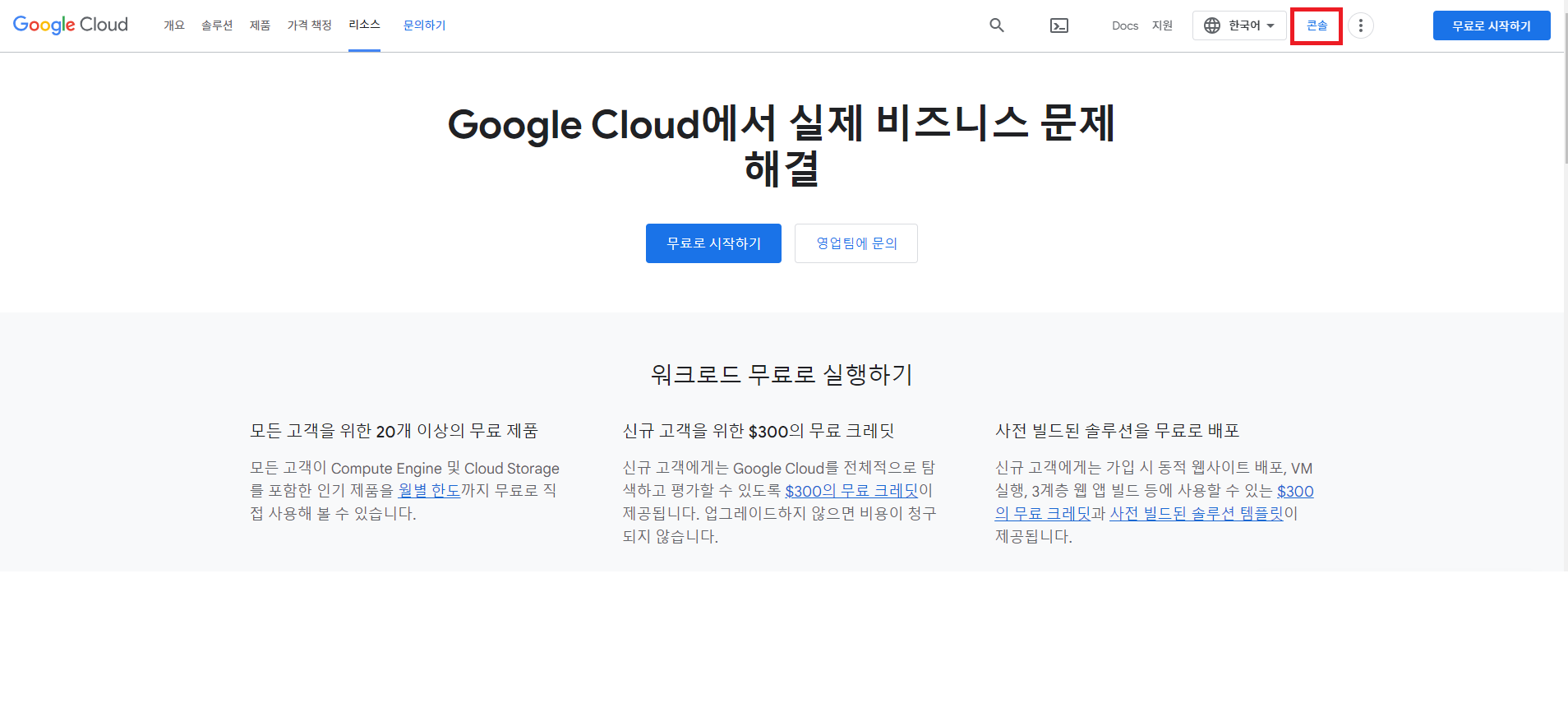Viewport: 1568px width, 717px height.
Task: Click the 영업팀에 문의 button
Action: 856,243
